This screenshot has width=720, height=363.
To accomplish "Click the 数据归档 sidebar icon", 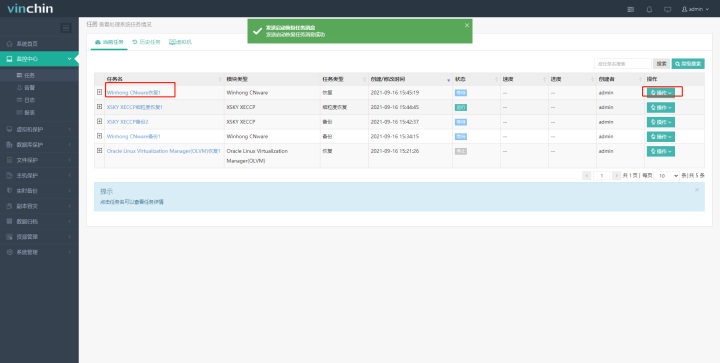I will tap(10, 221).
